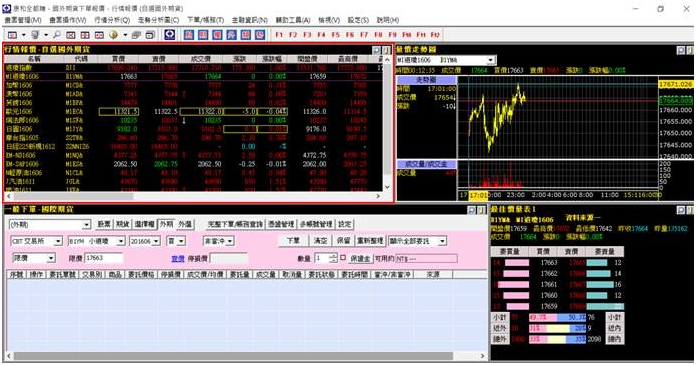Click the 限價 price input field 17663
696x365 pixels.
(x=103, y=258)
